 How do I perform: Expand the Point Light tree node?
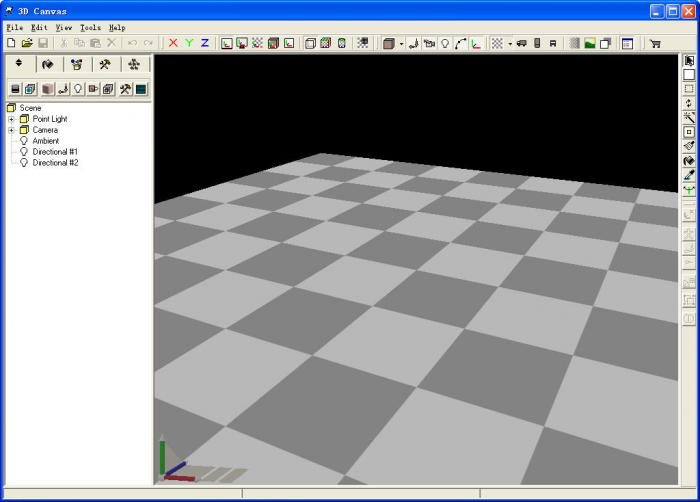[x=12, y=119]
